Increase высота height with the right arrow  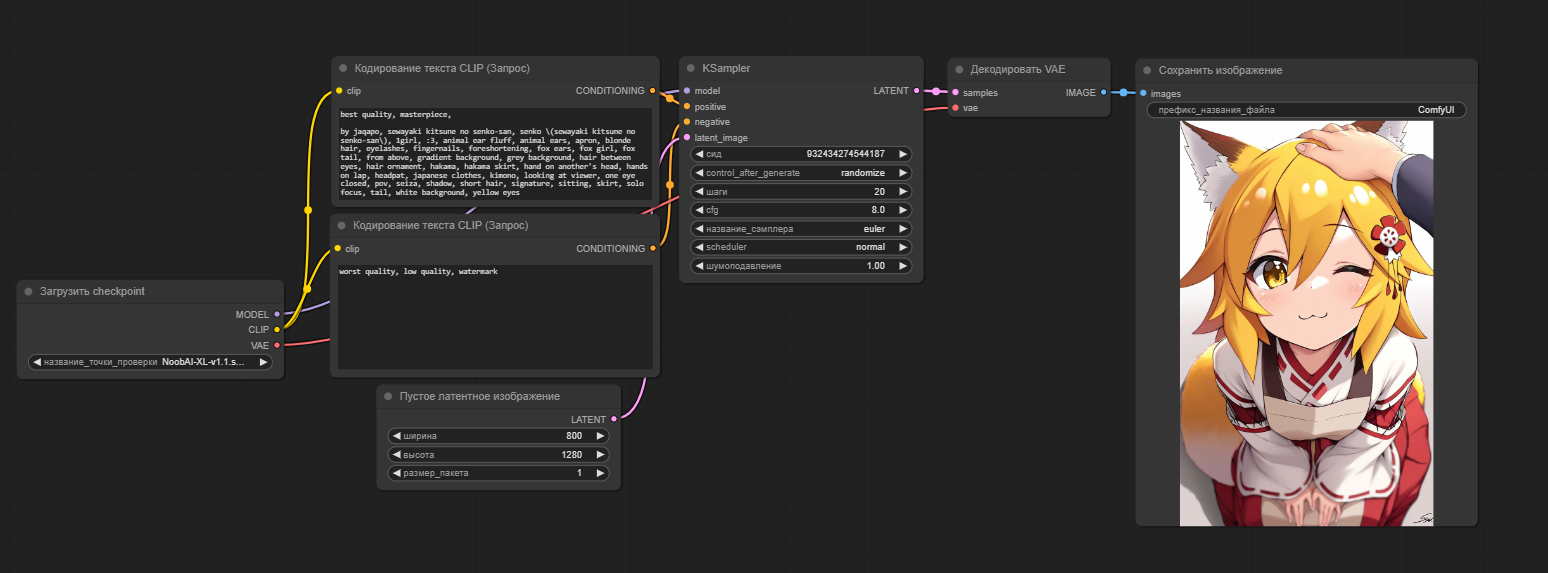pyautogui.click(x=600, y=454)
